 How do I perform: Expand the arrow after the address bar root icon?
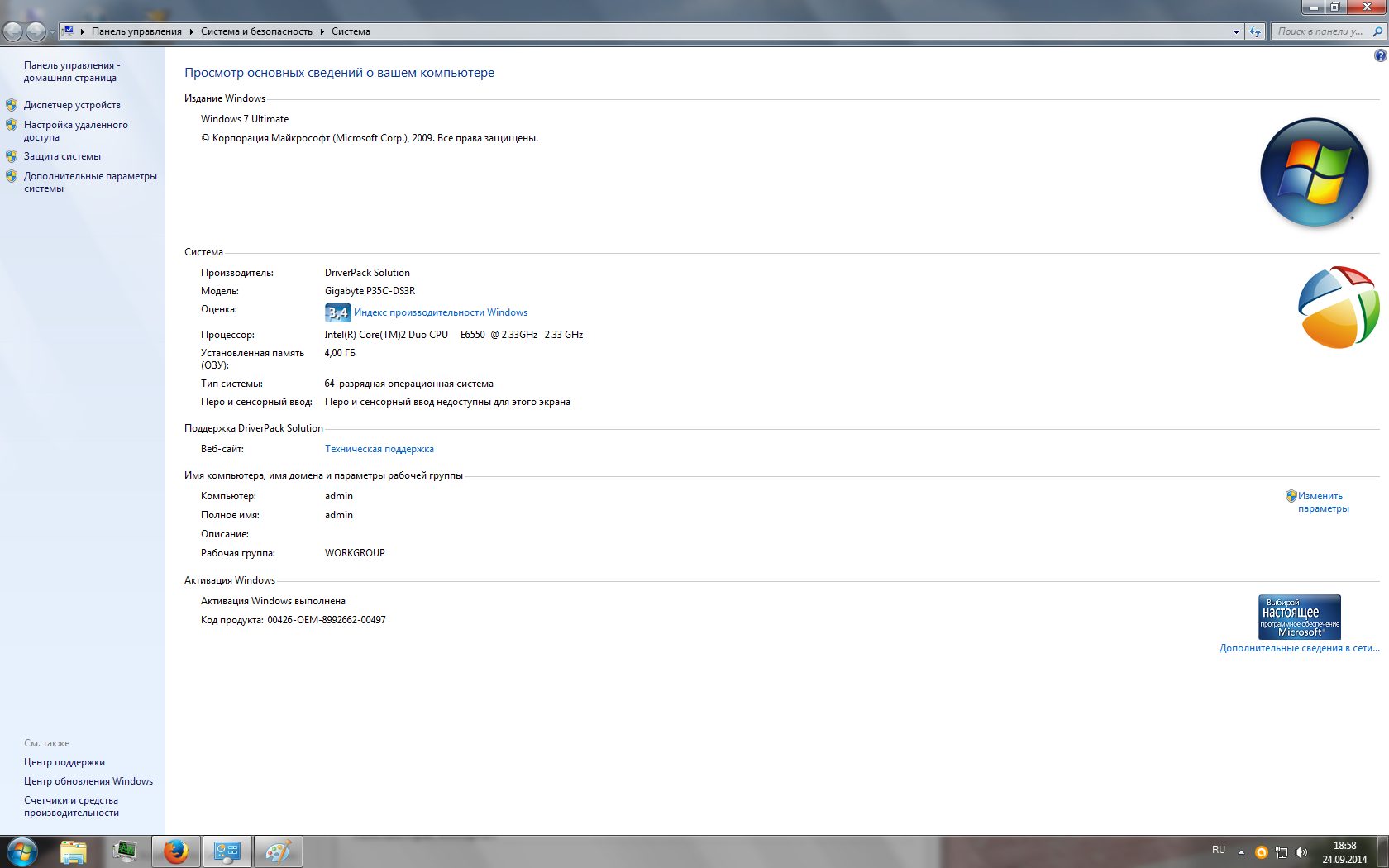83,31
